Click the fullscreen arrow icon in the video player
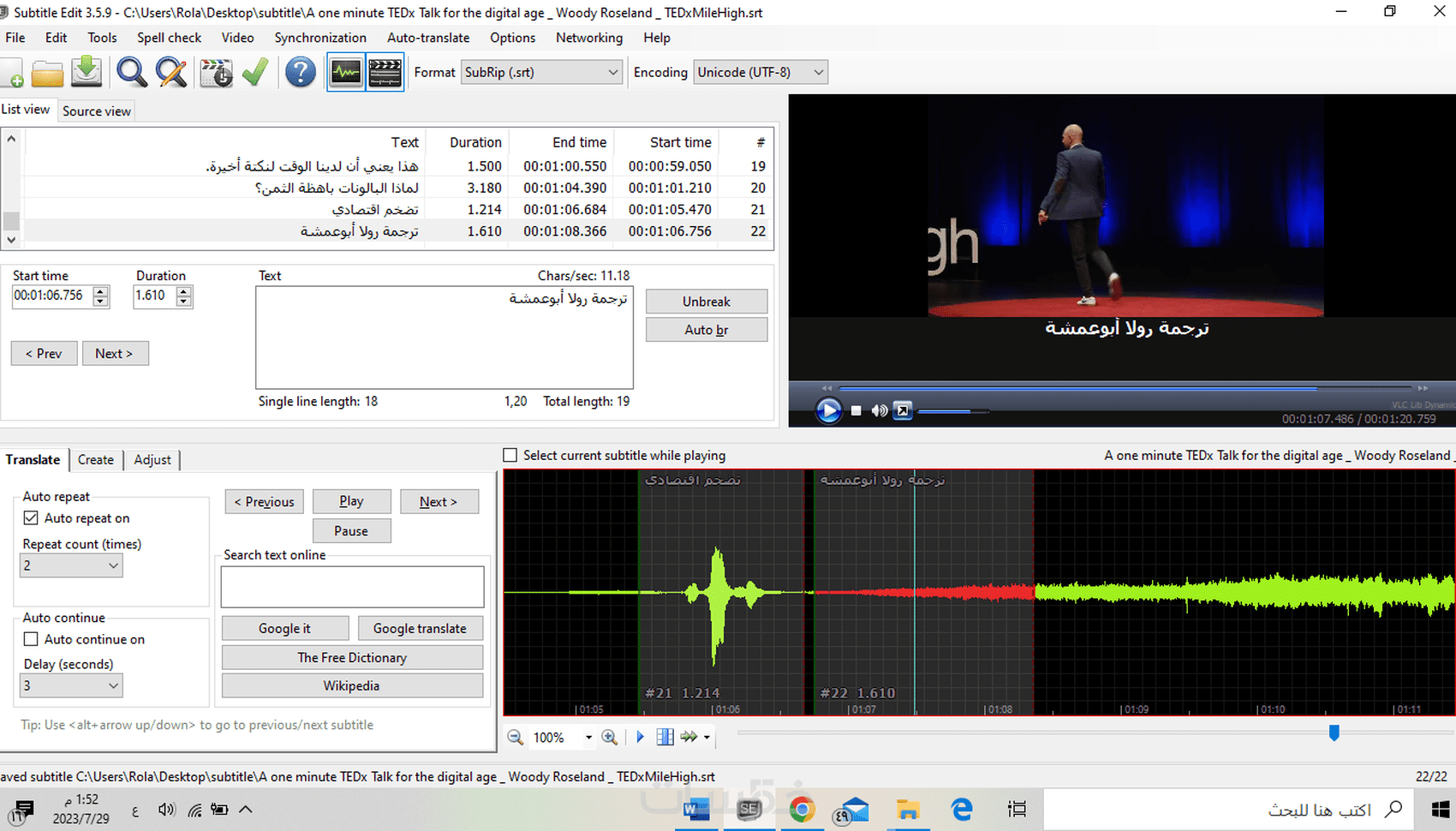This screenshot has height=831, width=1456. coord(903,411)
